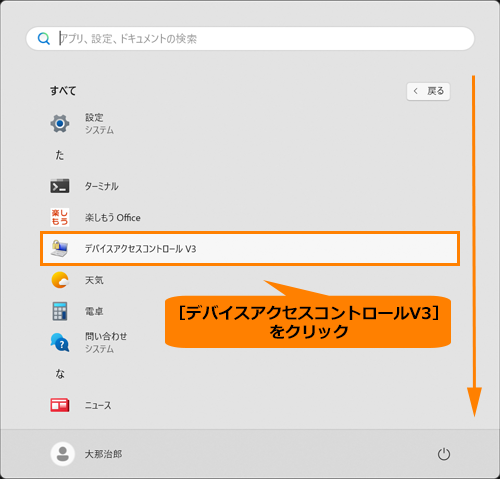Open the 楽しもう Office icon

[60, 217]
